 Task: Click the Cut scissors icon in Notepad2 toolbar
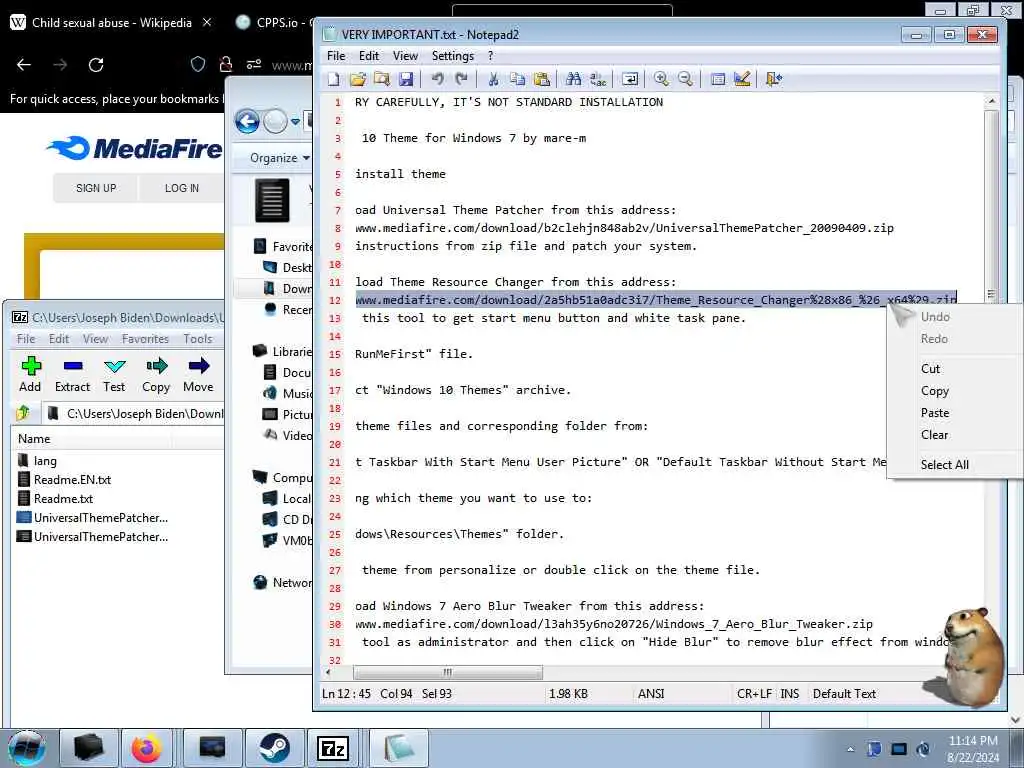coord(493,80)
